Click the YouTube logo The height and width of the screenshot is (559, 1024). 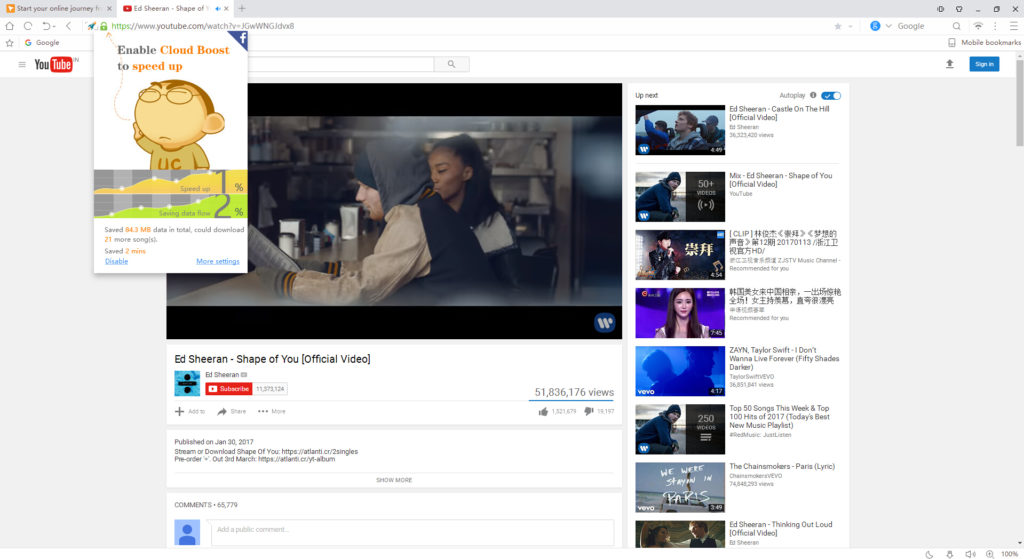(x=54, y=64)
